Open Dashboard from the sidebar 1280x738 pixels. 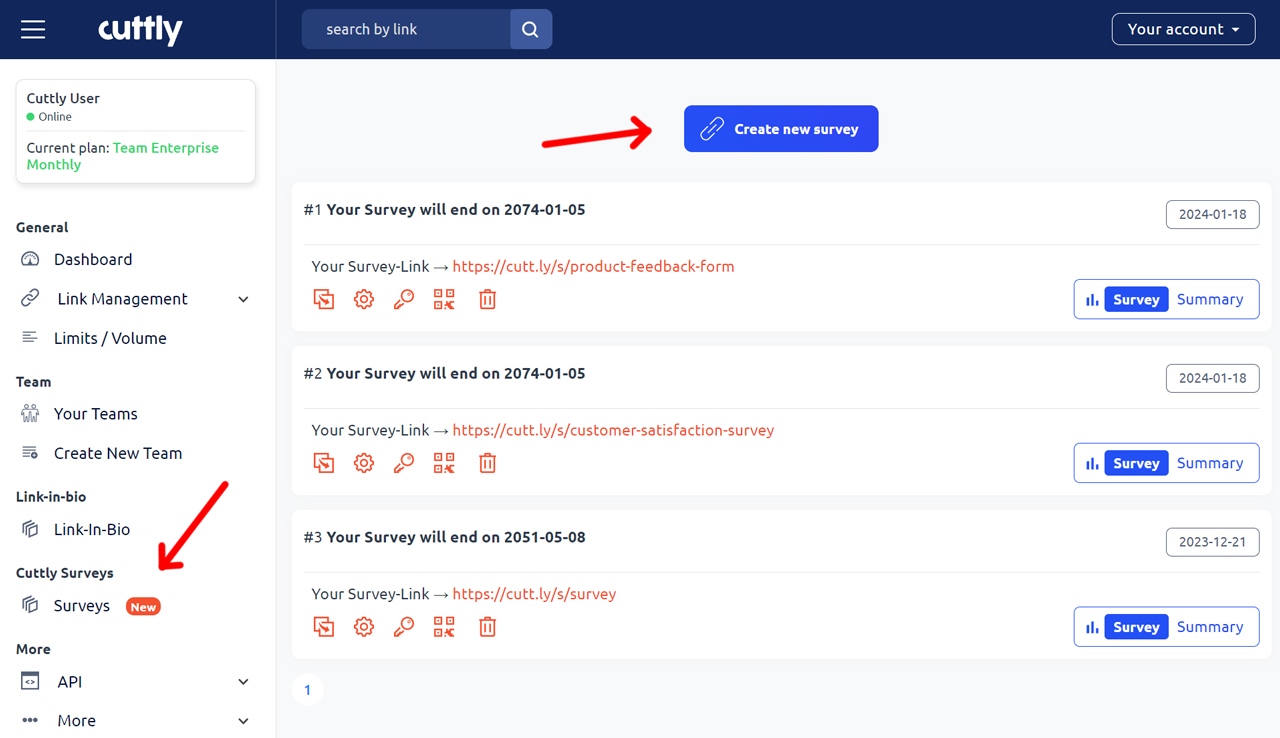(x=93, y=259)
